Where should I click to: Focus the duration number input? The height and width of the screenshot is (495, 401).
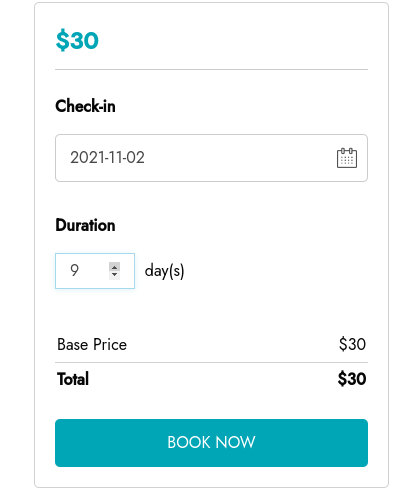coord(95,271)
